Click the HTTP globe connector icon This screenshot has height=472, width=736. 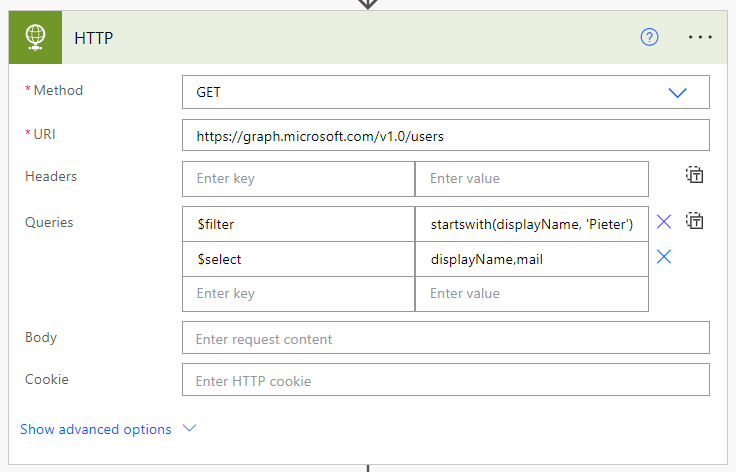click(35, 38)
